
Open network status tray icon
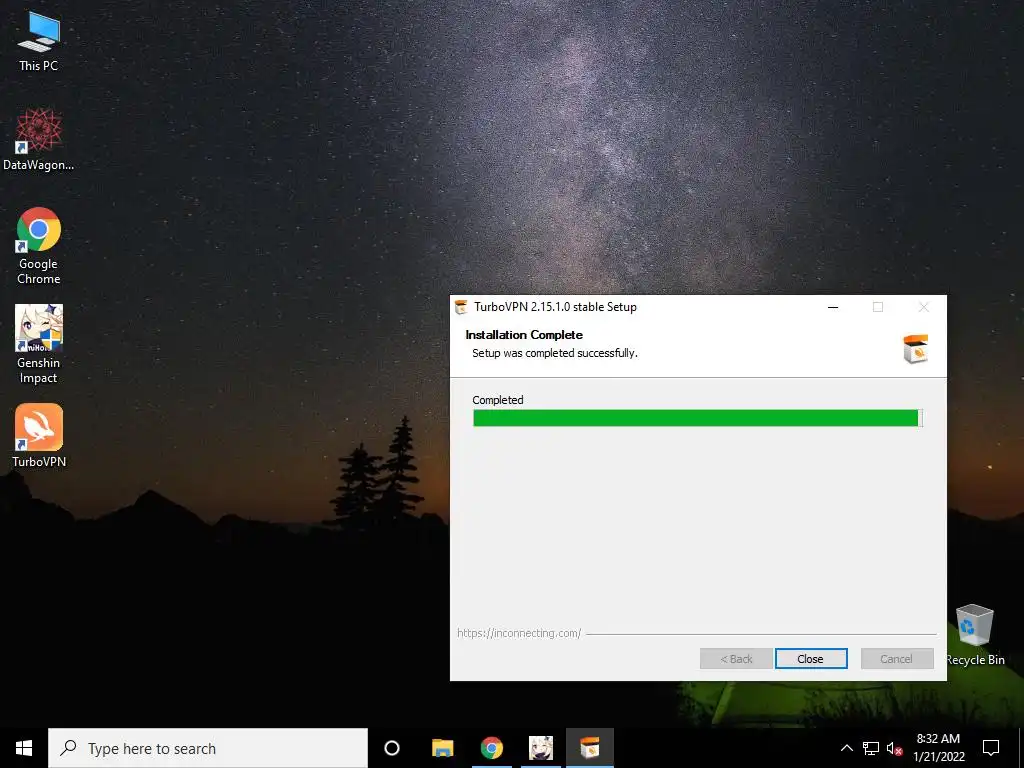[x=871, y=748]
